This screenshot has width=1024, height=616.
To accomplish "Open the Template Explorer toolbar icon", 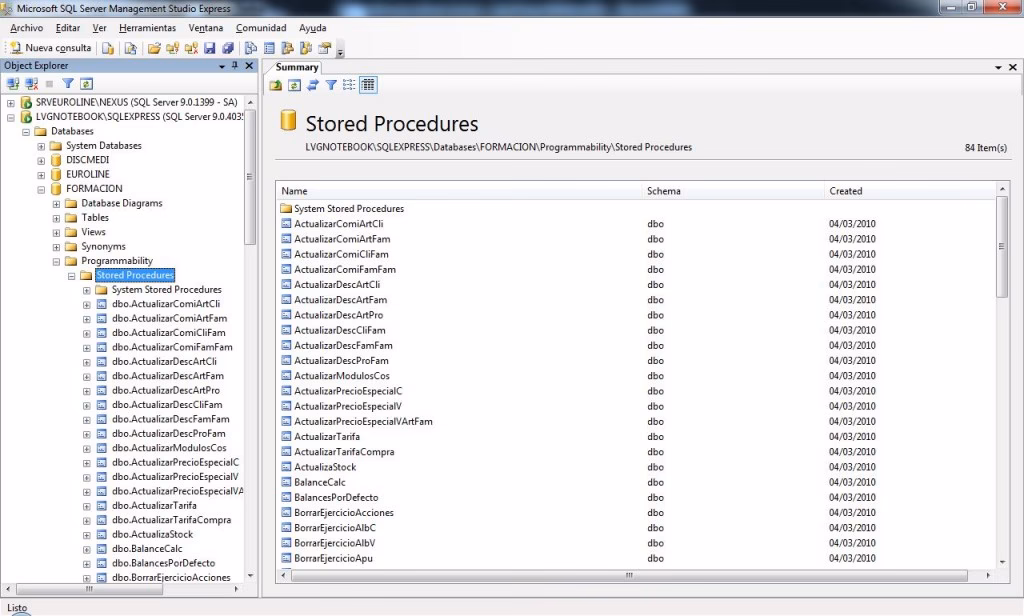I will (306, 48).
